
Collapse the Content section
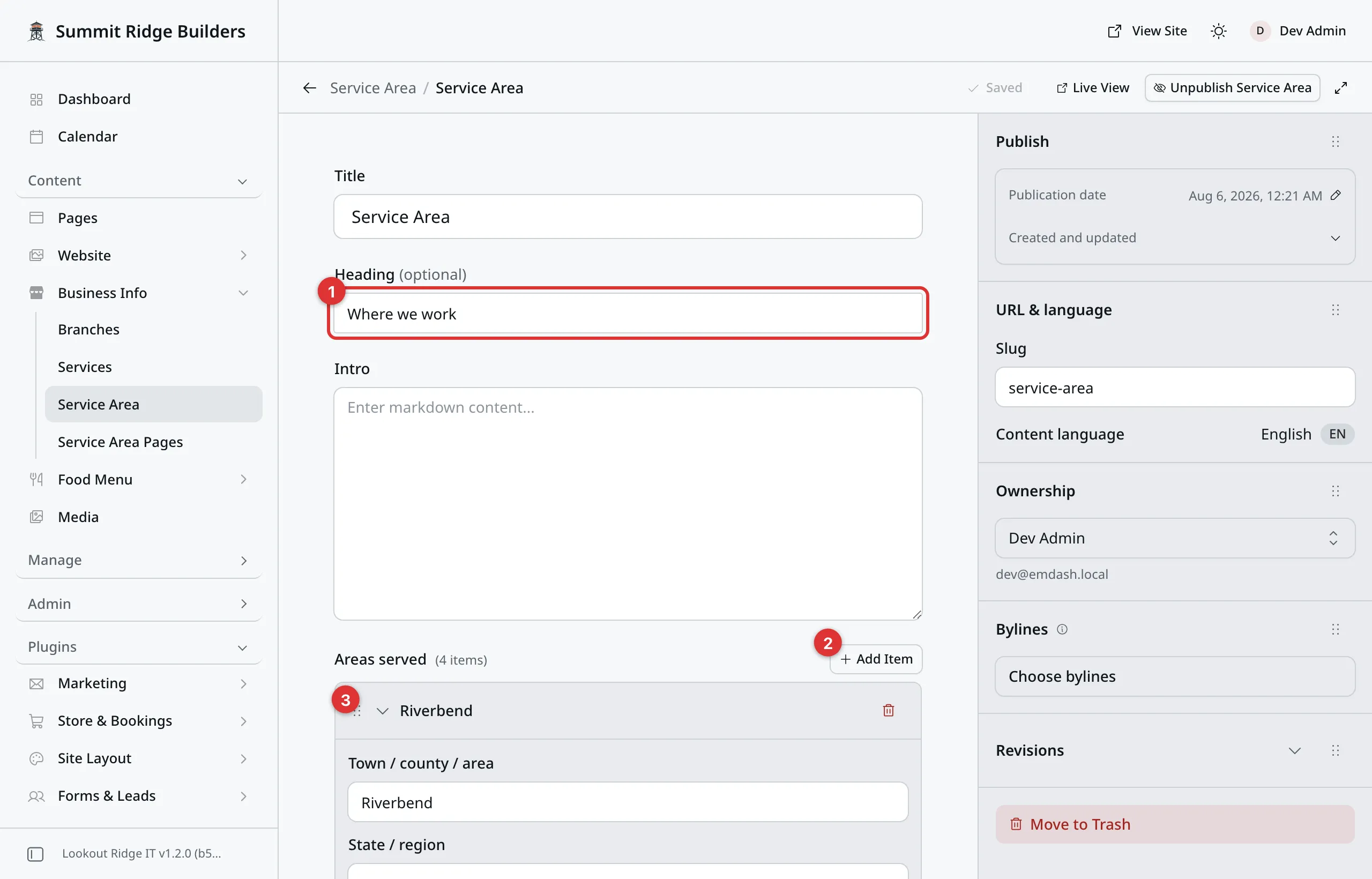click(x=139, y=181)
